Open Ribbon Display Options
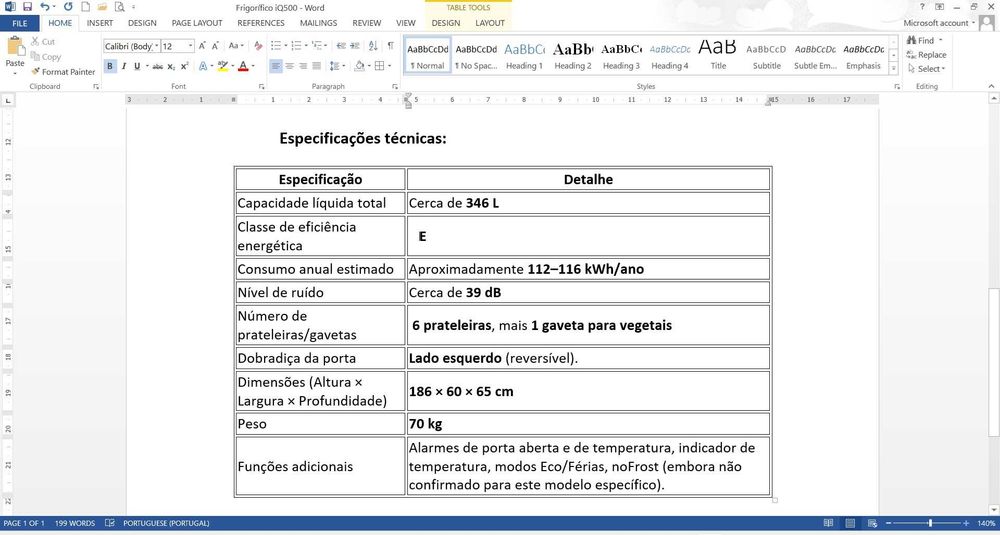This screenshot has width=1000, height=535. (939, 6)
